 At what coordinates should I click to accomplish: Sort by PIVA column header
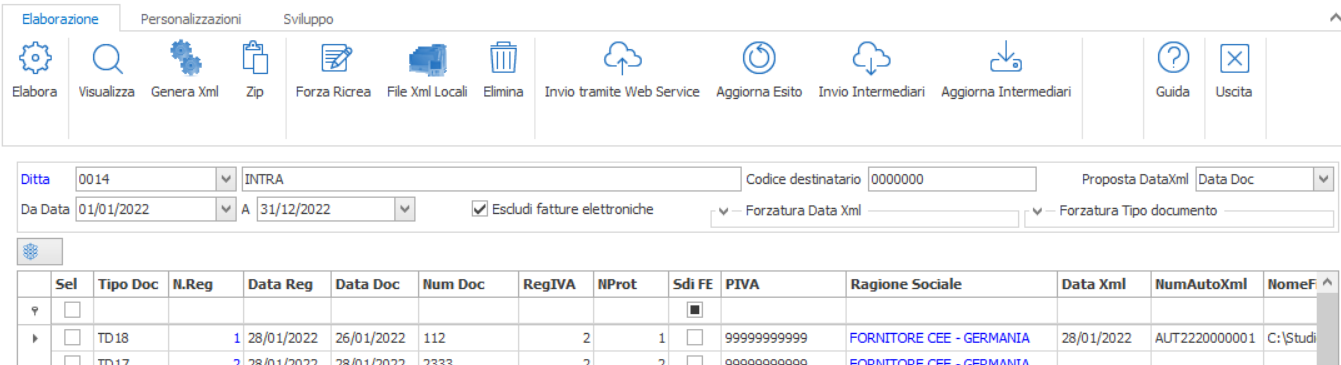783,285
